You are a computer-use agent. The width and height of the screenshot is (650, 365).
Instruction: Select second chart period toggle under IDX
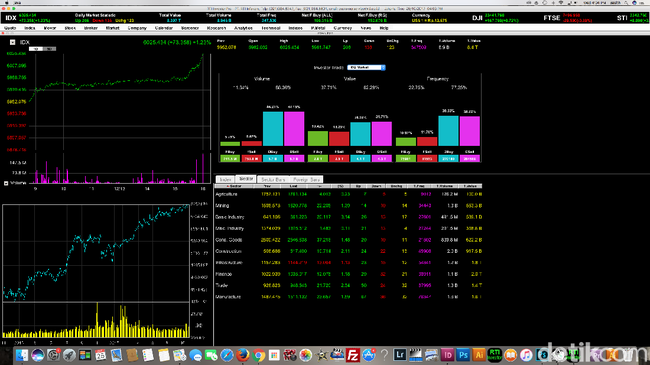tap(49, 49)
